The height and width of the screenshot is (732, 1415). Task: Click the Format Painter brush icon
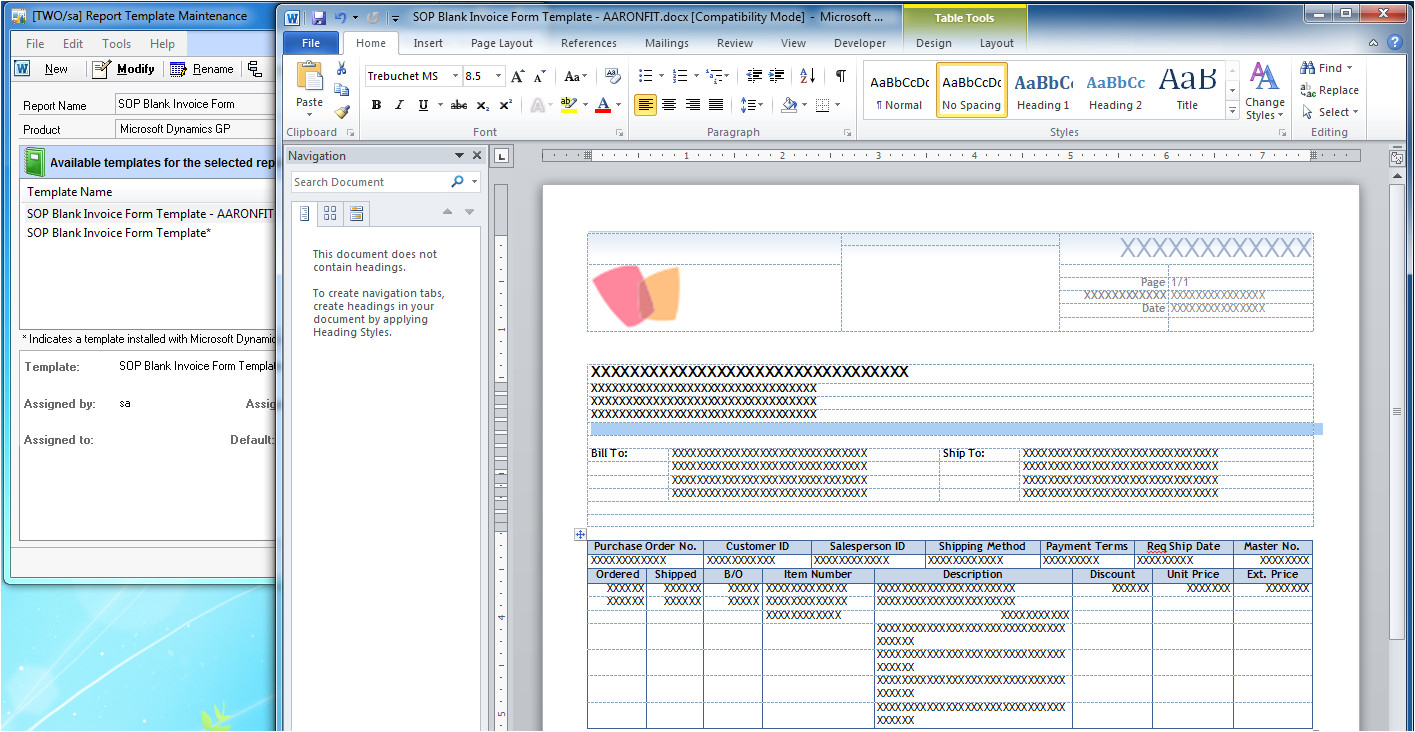pyautogui.click(x=342, y=112)
